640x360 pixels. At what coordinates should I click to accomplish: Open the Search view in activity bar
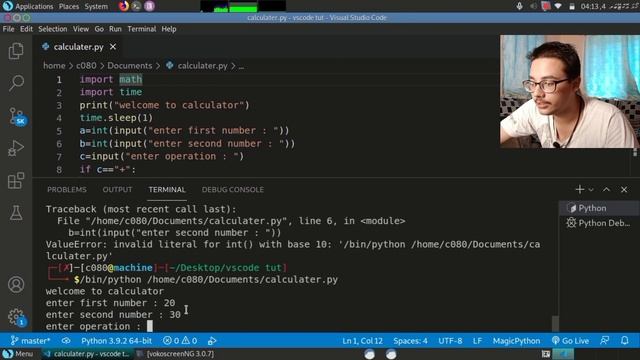coord(16,83)
